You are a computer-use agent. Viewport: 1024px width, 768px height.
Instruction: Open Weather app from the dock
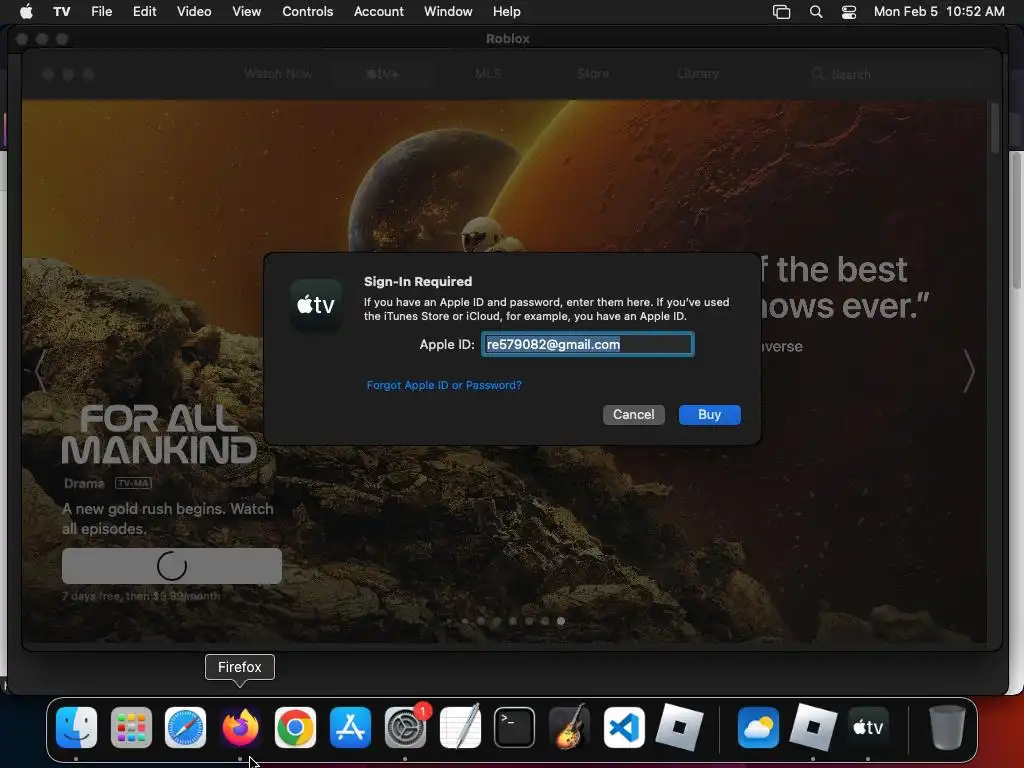pyautogui.click(x=758, y=727)
